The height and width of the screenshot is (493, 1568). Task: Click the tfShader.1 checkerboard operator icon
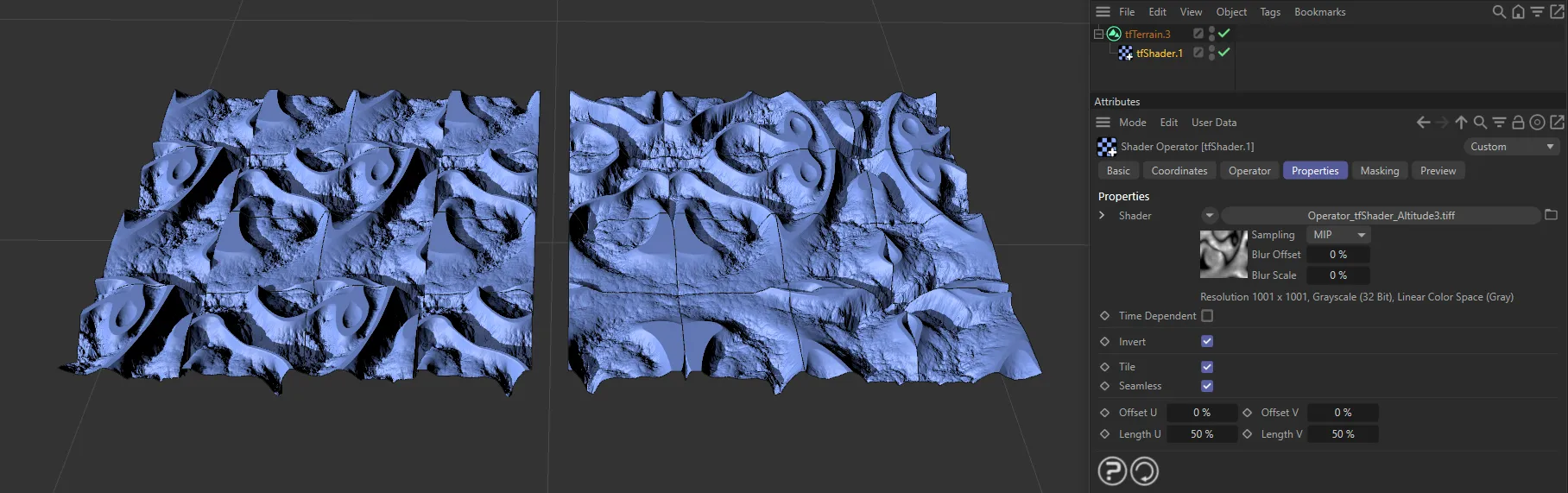pos(1125,54)
